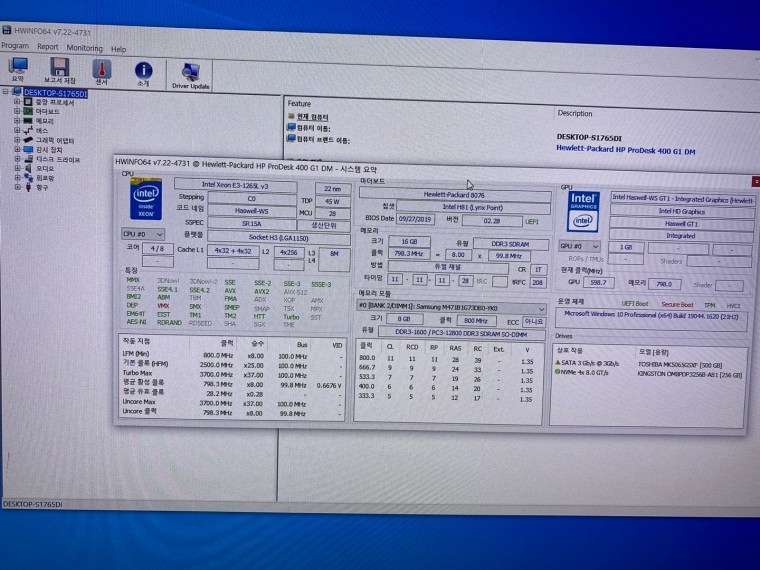This screenshot has height=570, width=760.
Task: Click the 회로망 network icon in tree
Action: 28,178
